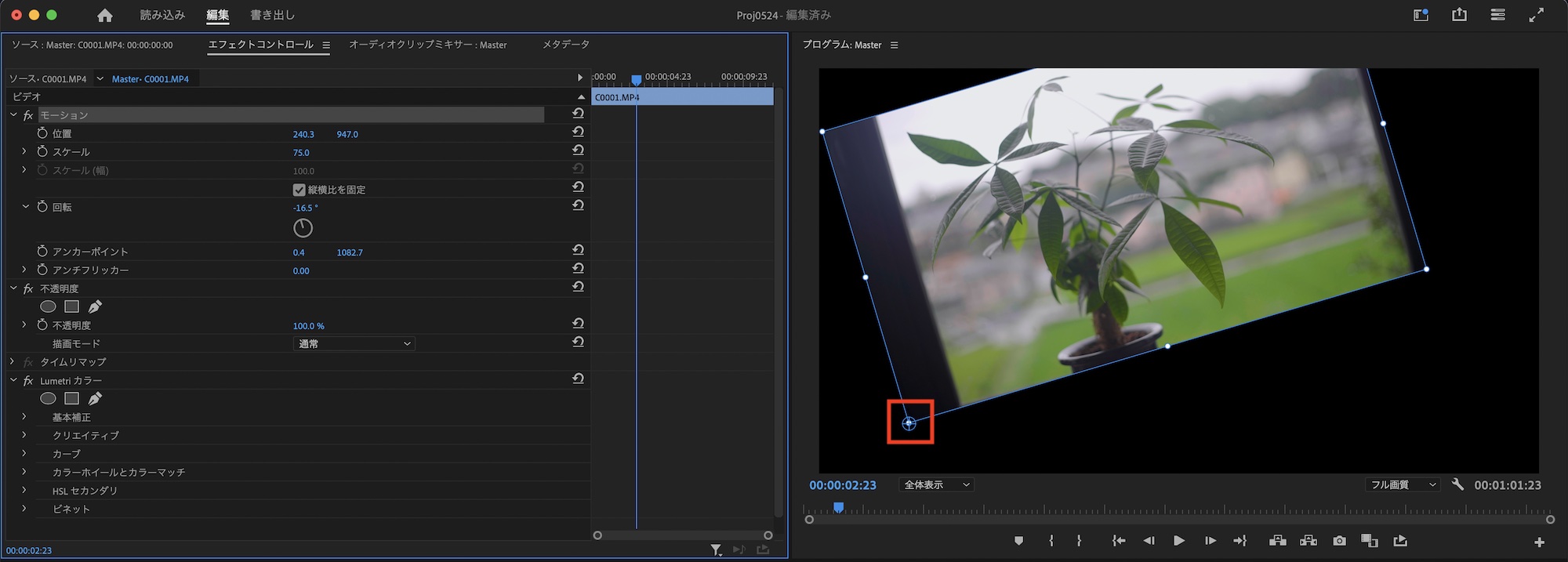Toggle the スケール stopwatch keyframing
The width and height of the screenshot is (1568, 562).
pyautogui.click(x=42, y=151)
